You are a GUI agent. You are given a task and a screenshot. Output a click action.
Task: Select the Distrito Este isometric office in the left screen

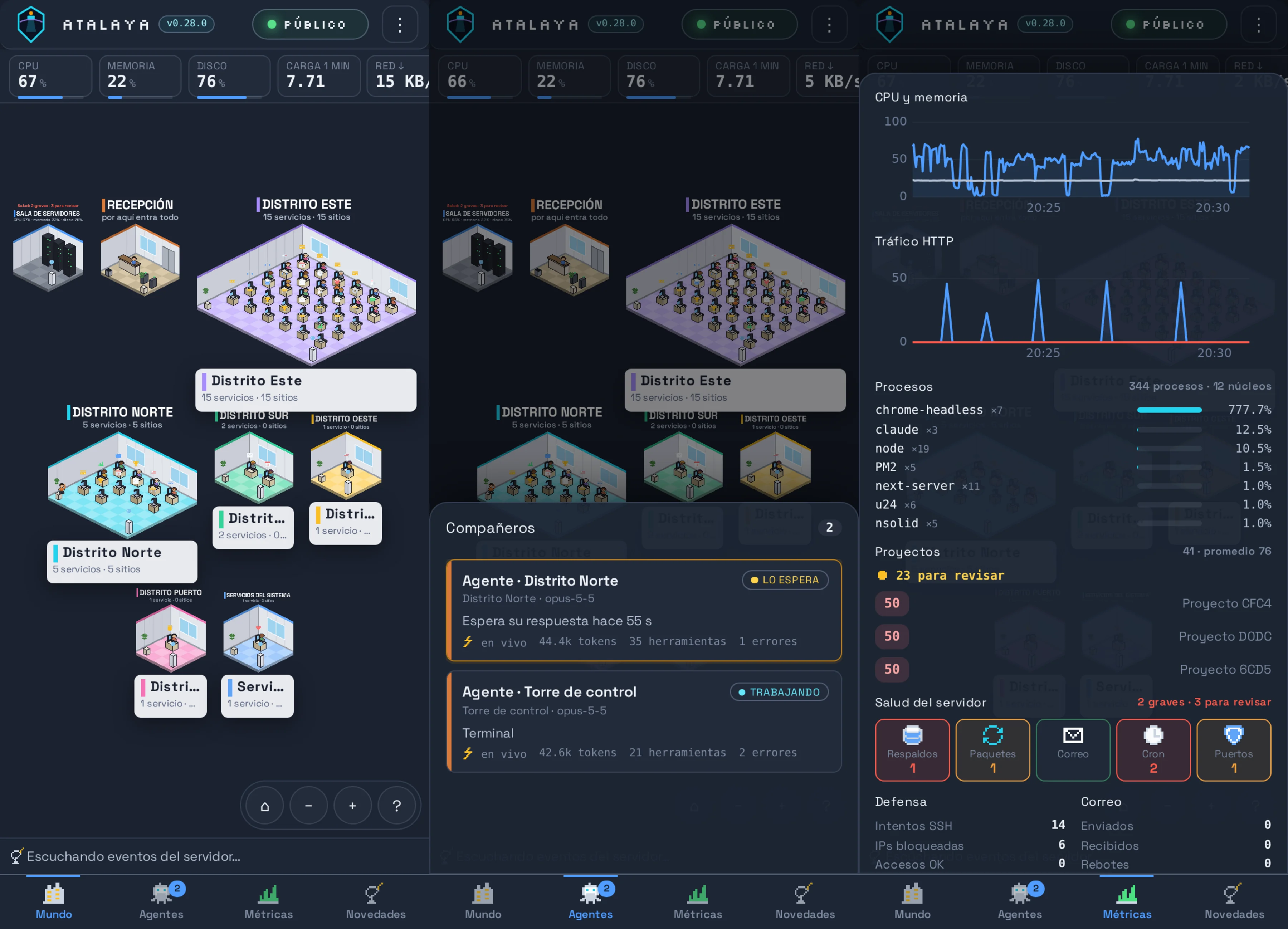[x=306, y=294]
